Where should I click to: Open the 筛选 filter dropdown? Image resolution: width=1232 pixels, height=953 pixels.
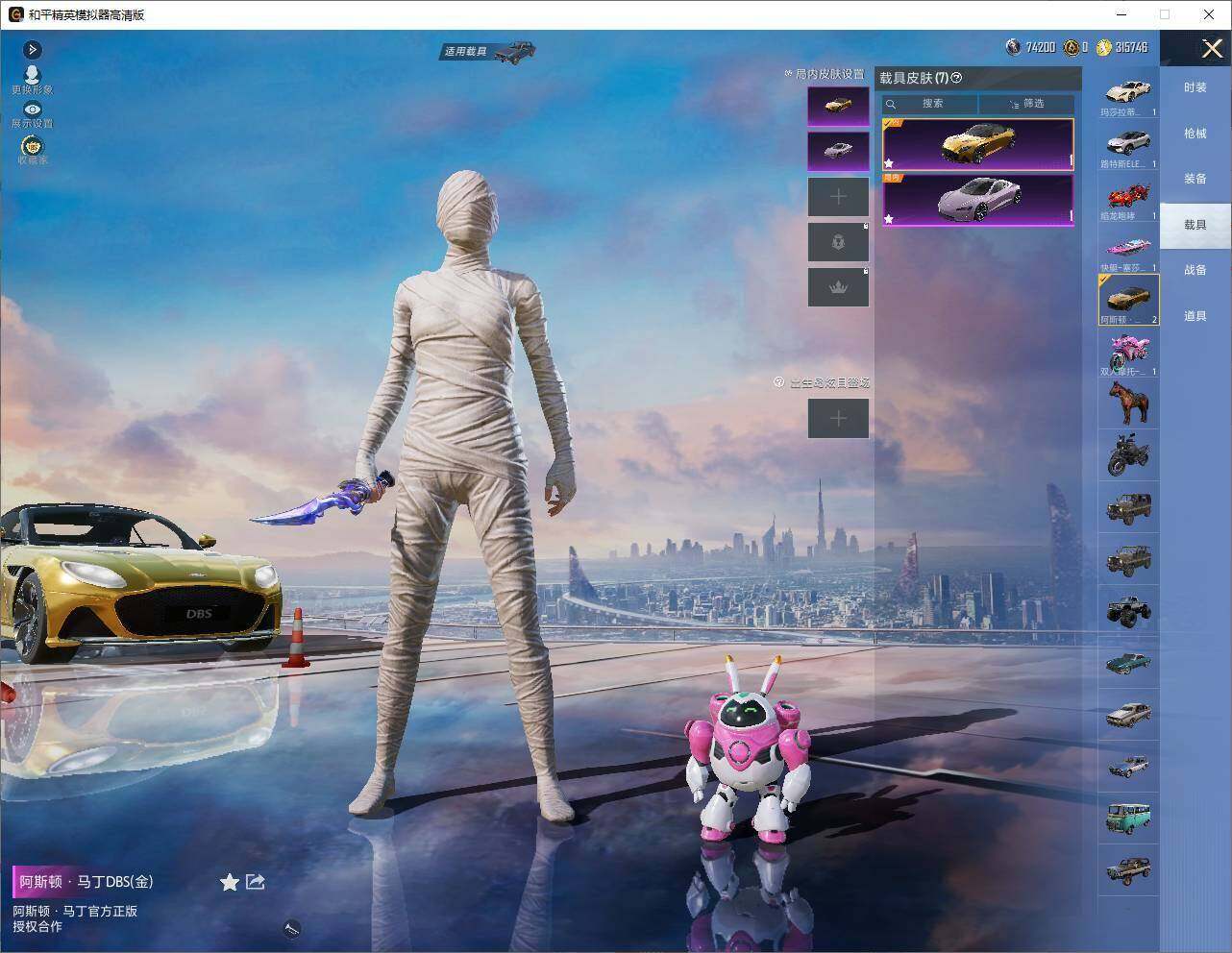[x=1026, y=104]
